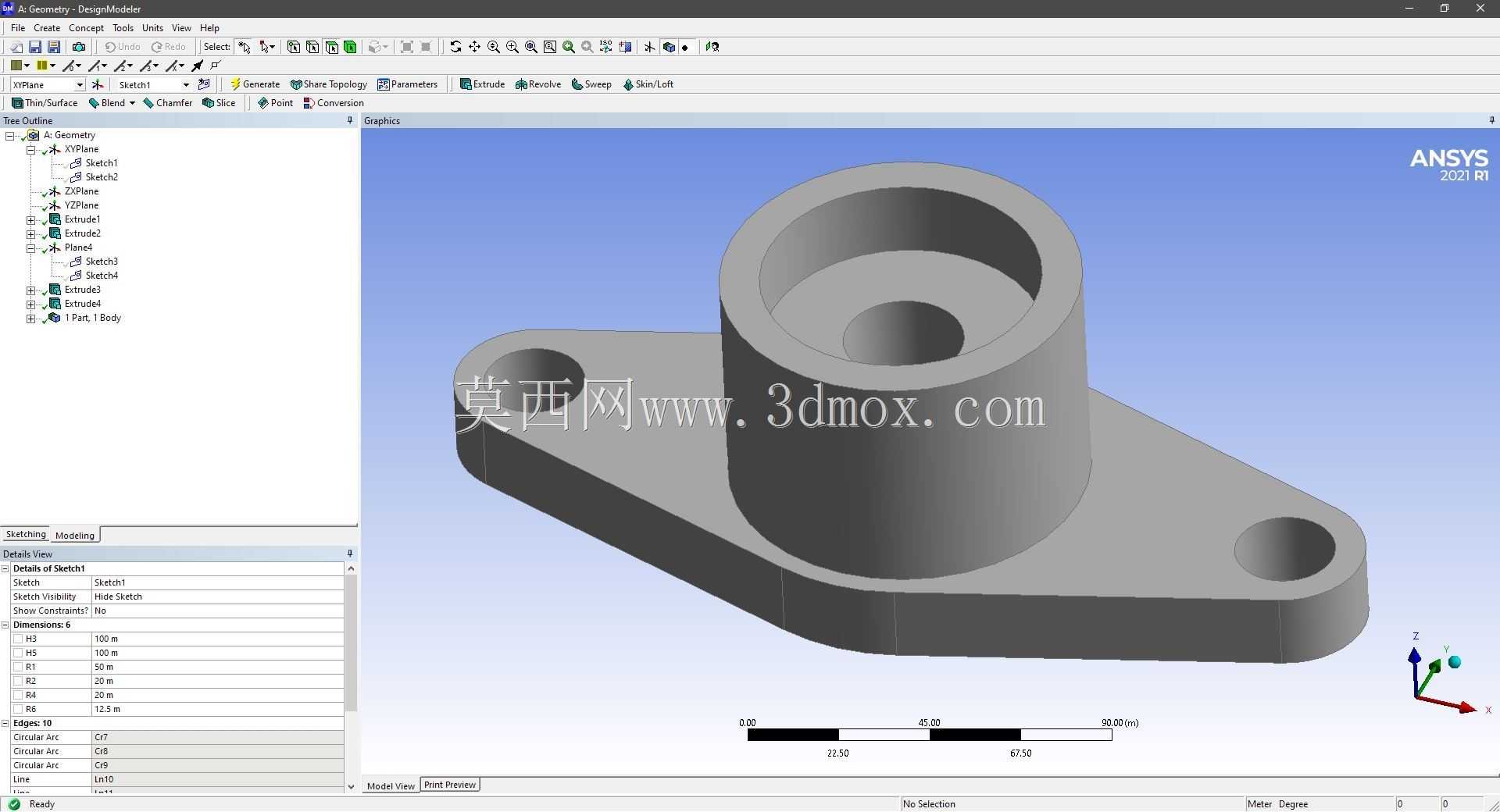Click the greyed Undo button
This screenshot has width=1500, height=812.
pos(123,47)
